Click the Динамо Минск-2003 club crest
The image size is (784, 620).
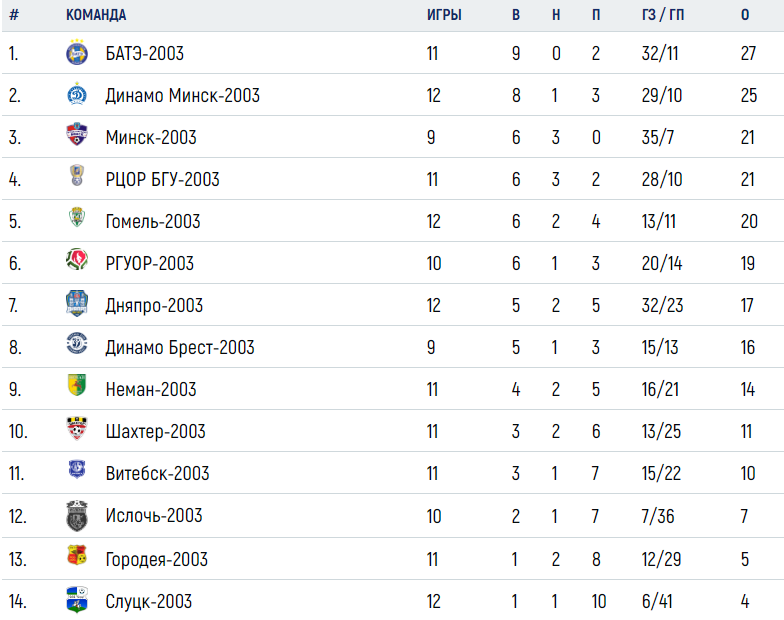coord(77,94)
